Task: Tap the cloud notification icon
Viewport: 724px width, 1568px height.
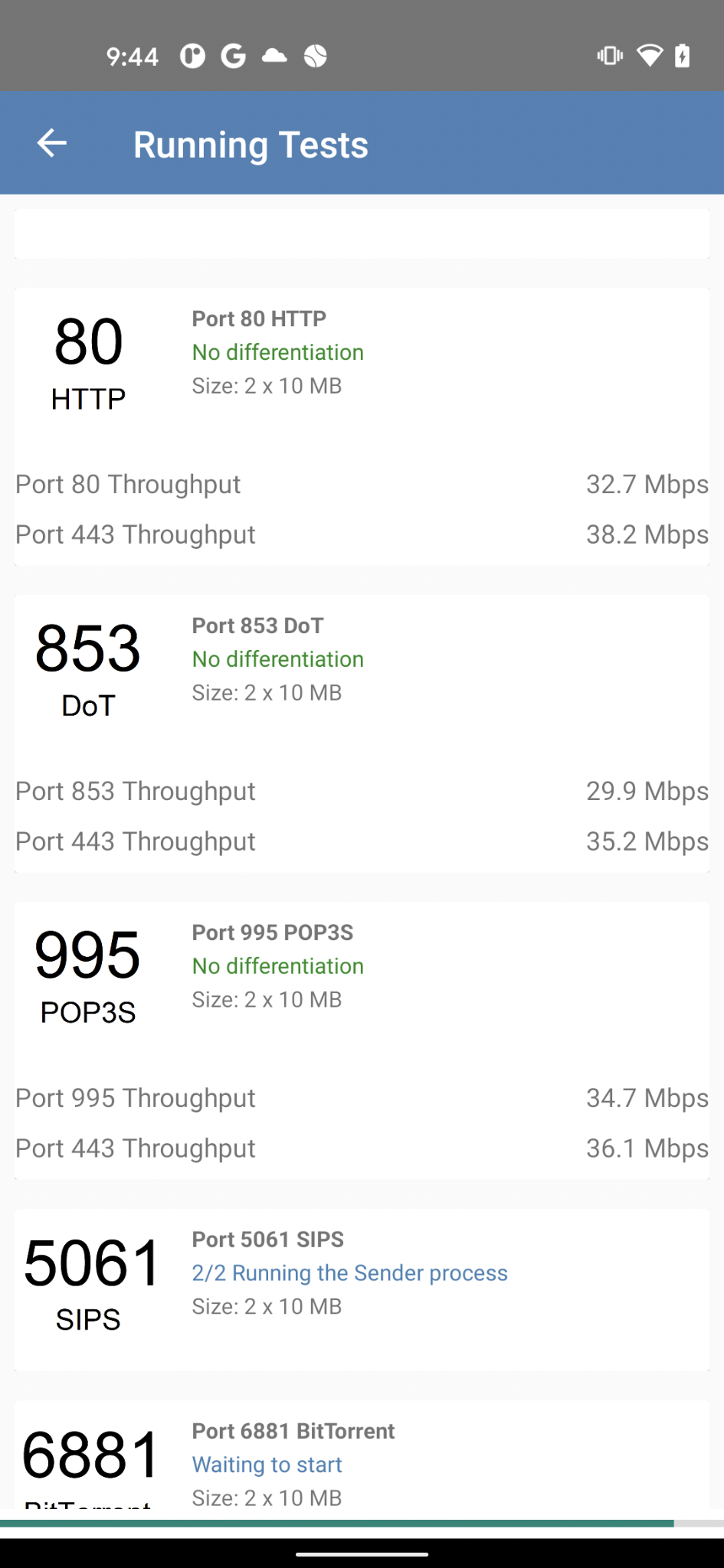Action: click(274, 56)
